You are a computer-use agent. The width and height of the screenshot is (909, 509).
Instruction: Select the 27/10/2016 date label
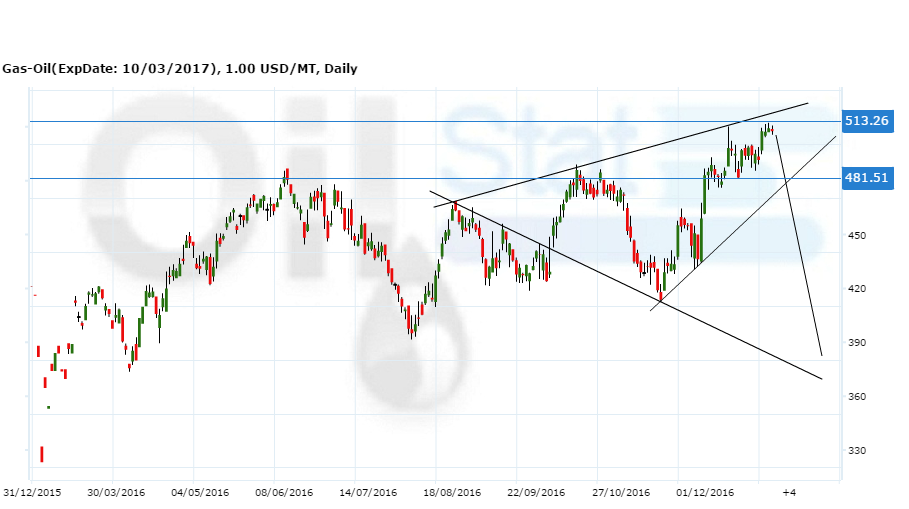pos(620,493)
